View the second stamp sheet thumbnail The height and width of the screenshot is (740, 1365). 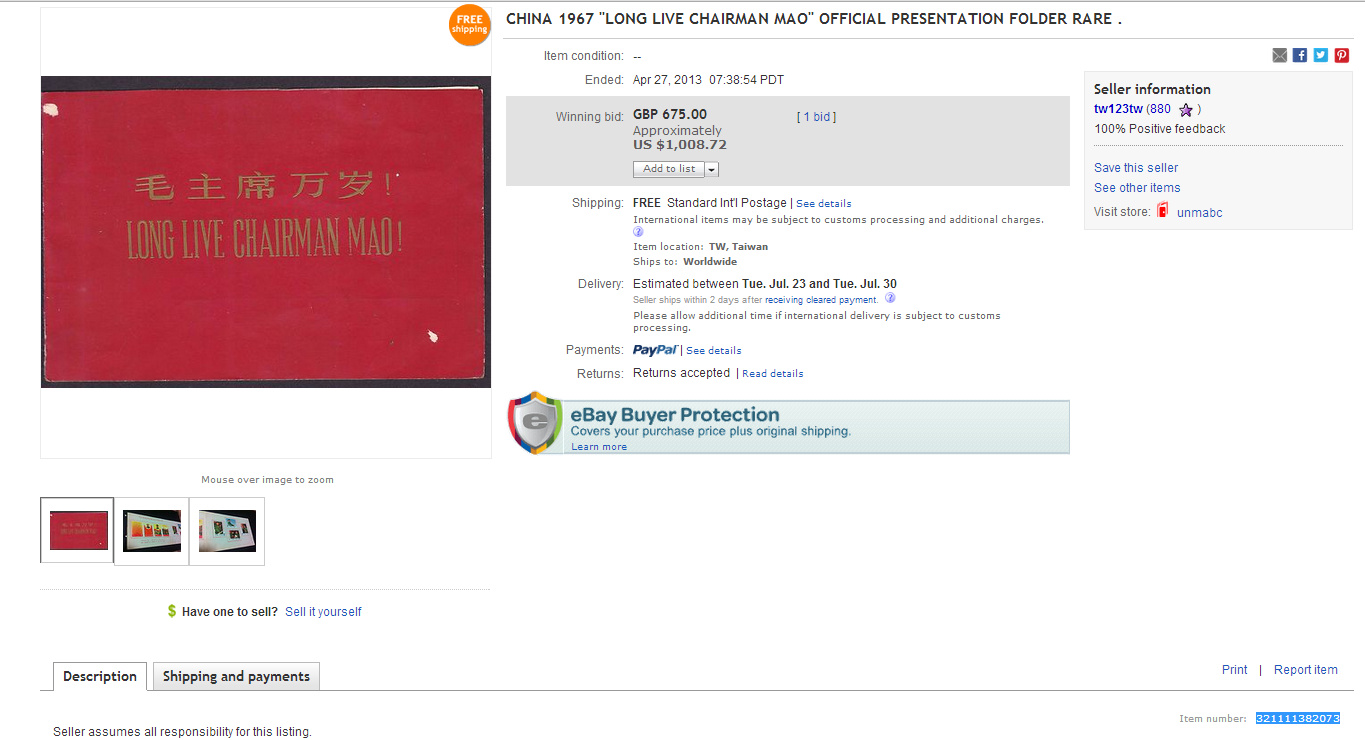[152, 531]
